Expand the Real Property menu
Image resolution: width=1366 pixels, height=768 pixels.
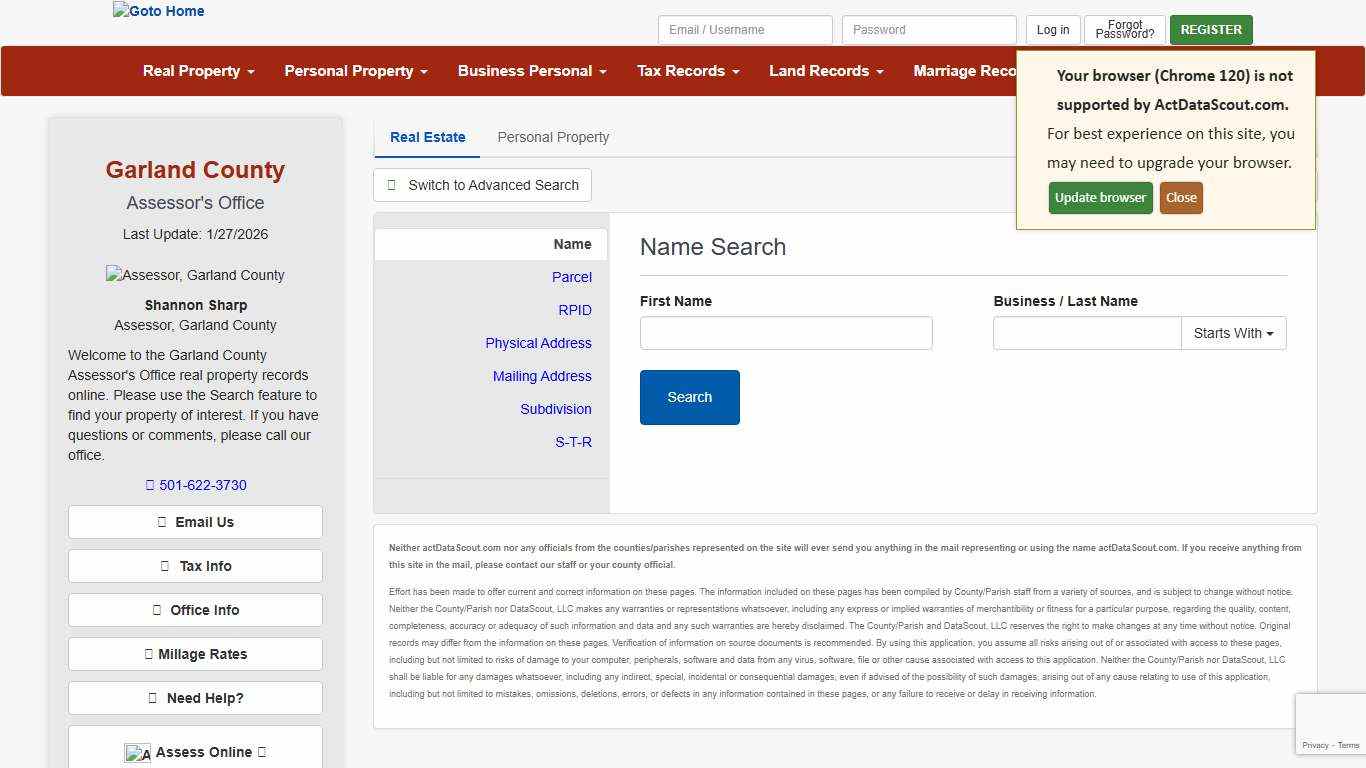197,71
